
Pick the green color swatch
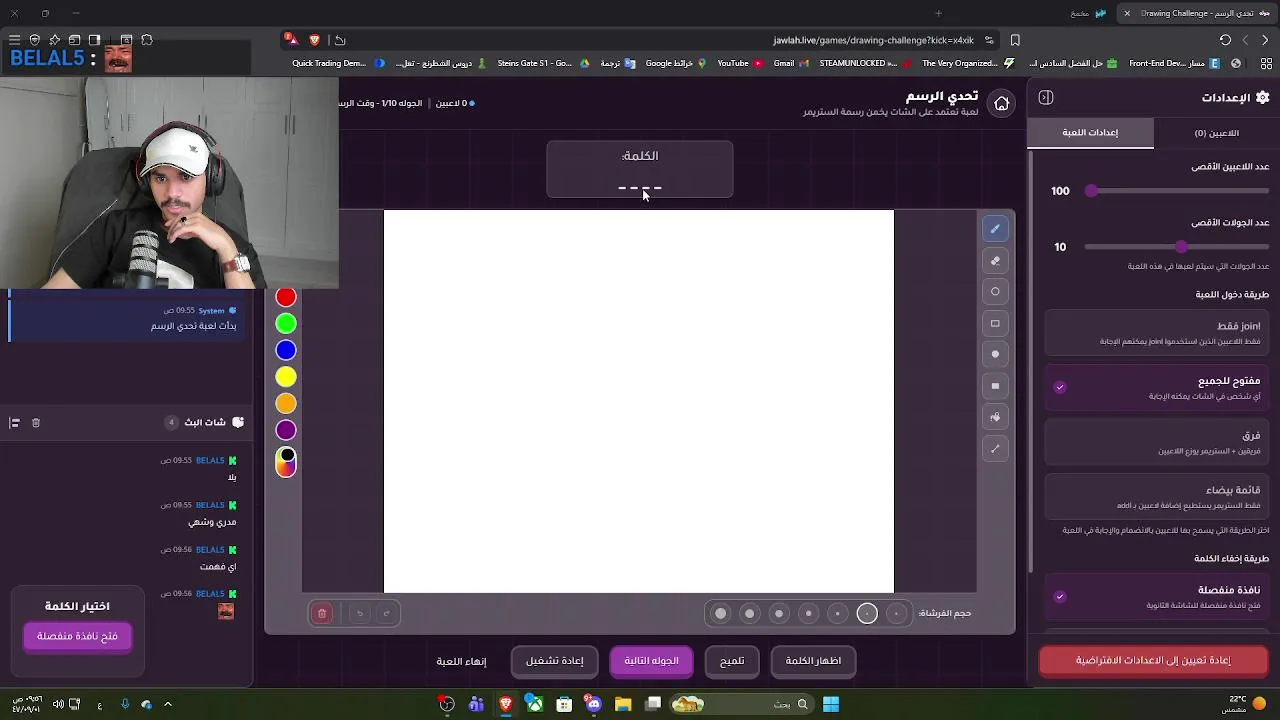point(286,324)
